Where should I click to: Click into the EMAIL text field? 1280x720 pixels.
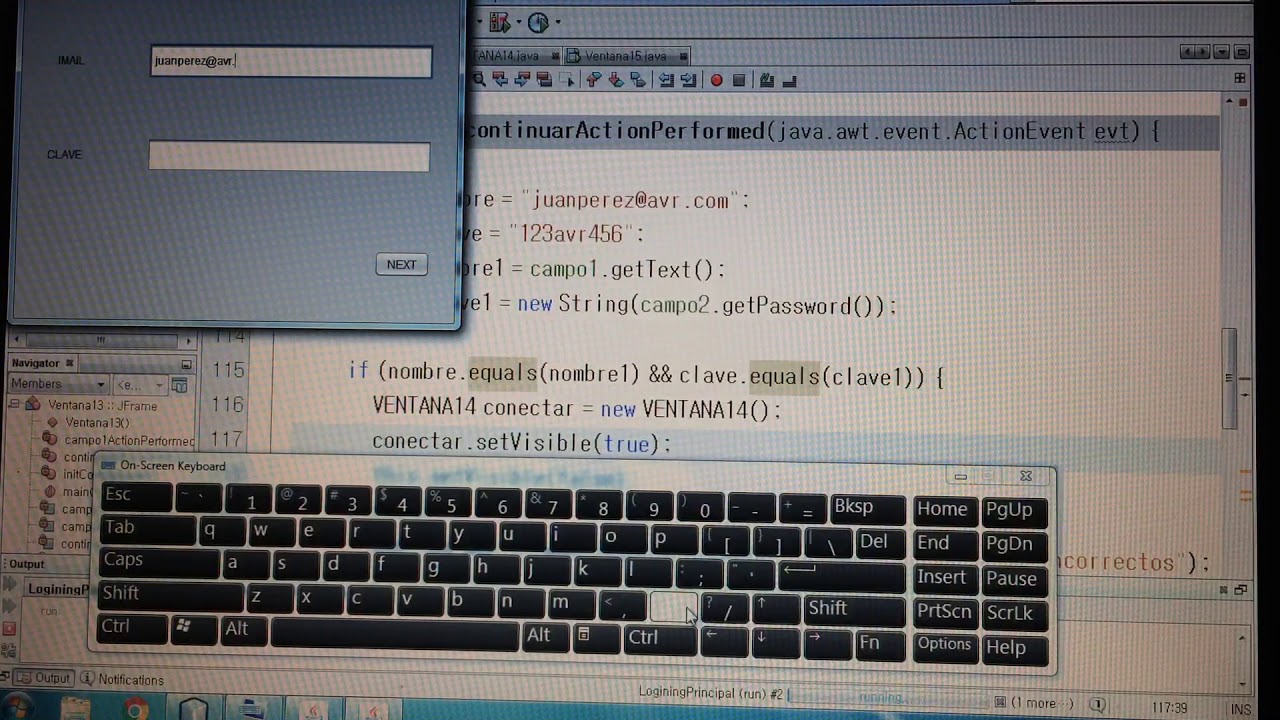pos(291,62)
